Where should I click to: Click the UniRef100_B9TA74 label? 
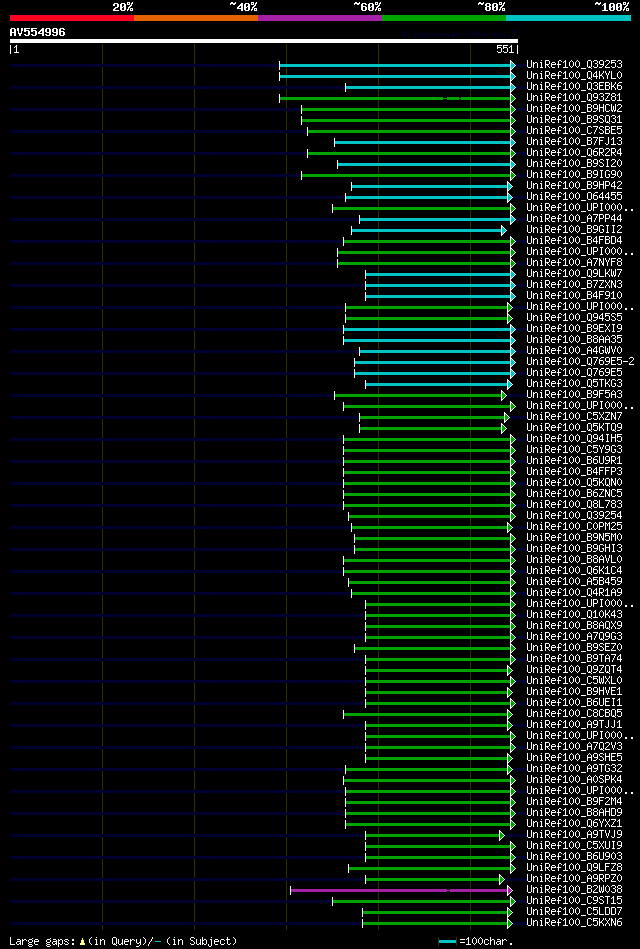575,658
